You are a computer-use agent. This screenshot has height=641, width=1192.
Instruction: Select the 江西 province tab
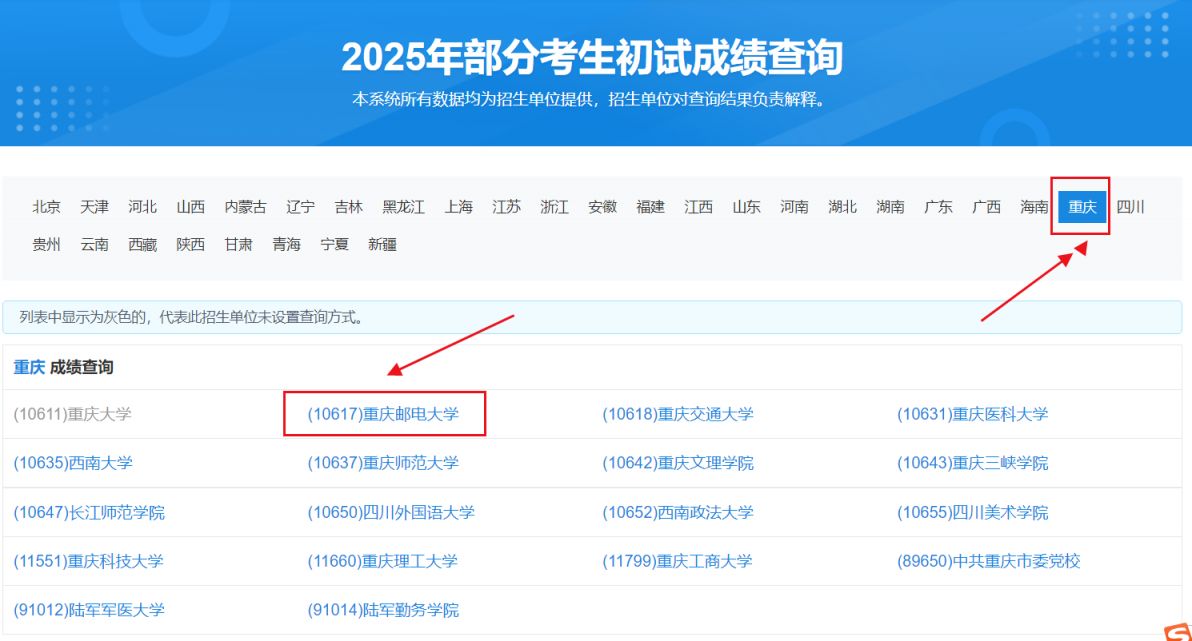coord(698,207)
